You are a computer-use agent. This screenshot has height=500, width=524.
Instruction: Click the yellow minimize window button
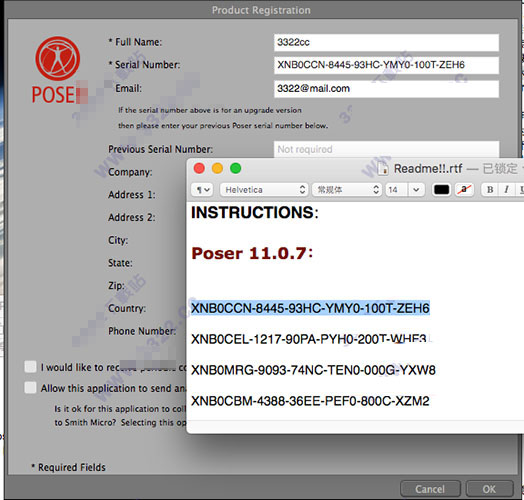[x=218, y=168]
